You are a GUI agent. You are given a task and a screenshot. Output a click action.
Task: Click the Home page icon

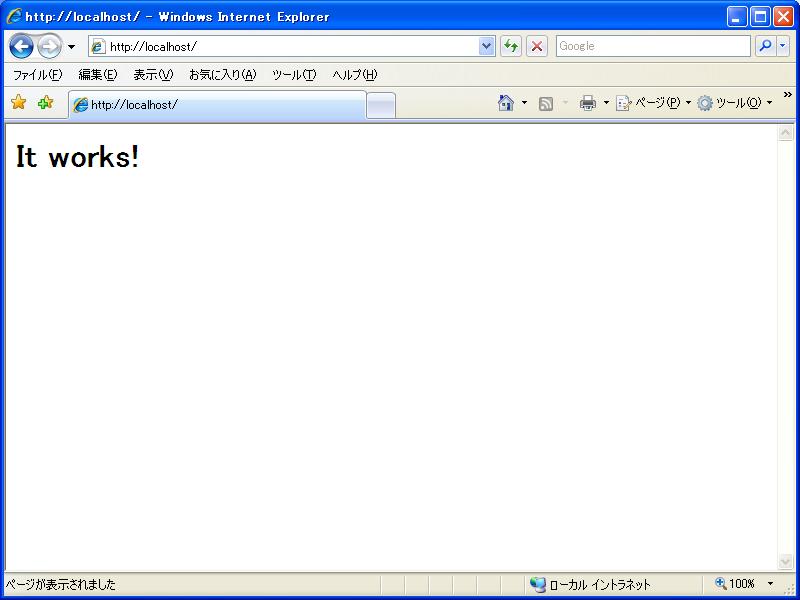506,103
